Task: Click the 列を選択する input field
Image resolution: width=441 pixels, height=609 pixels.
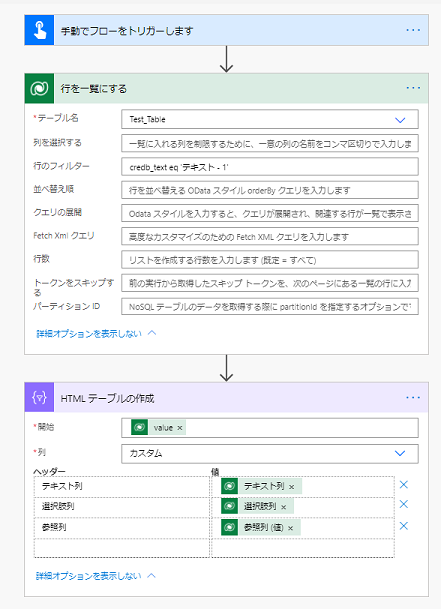Action: click(270, 143)
